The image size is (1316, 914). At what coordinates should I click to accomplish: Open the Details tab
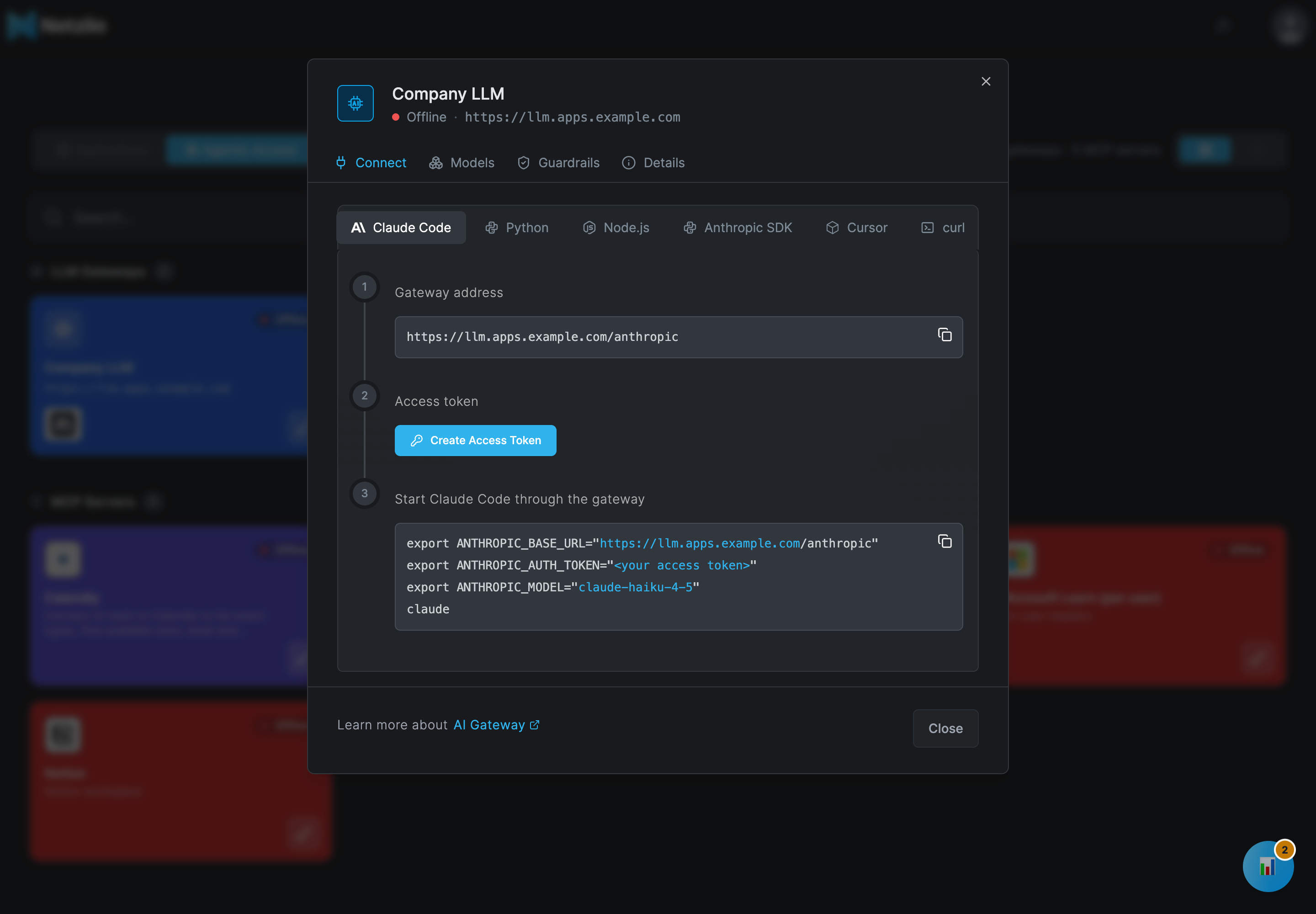point(653,163)
